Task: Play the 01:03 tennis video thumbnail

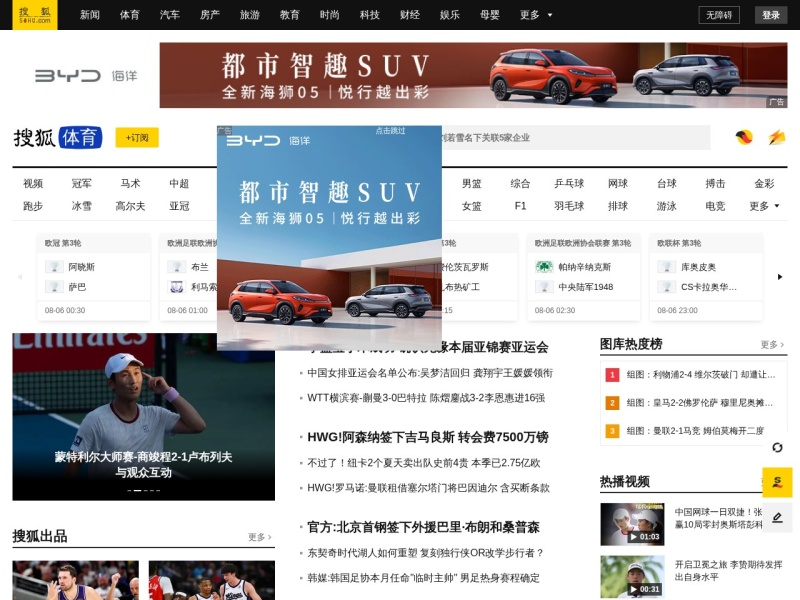Action: [632, 524]
